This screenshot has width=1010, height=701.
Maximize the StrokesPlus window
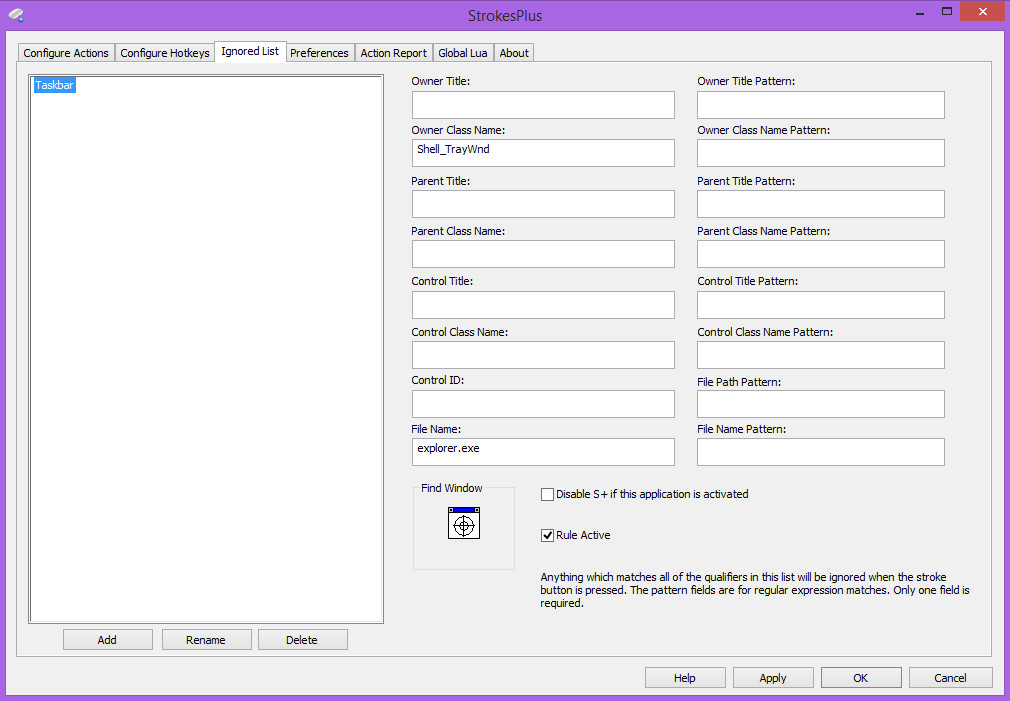click(947, 12)
